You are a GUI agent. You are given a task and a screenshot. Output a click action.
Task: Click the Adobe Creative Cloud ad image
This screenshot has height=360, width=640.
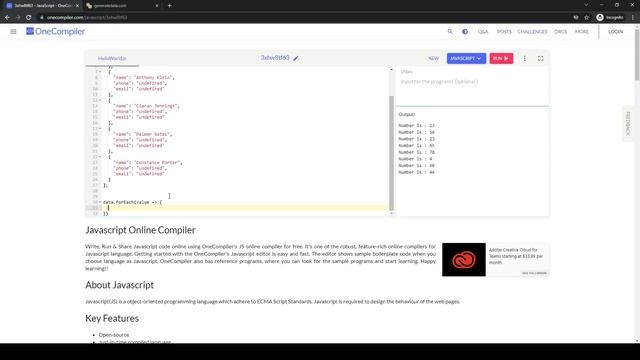[x=464, y=260]
